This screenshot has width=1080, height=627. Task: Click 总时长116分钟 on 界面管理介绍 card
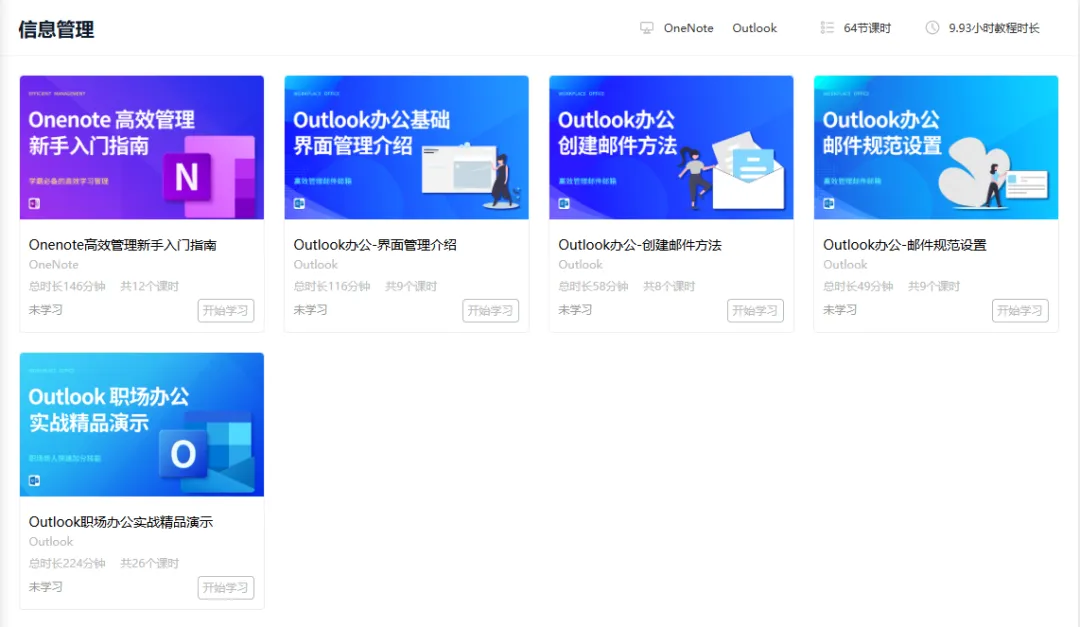332,286
